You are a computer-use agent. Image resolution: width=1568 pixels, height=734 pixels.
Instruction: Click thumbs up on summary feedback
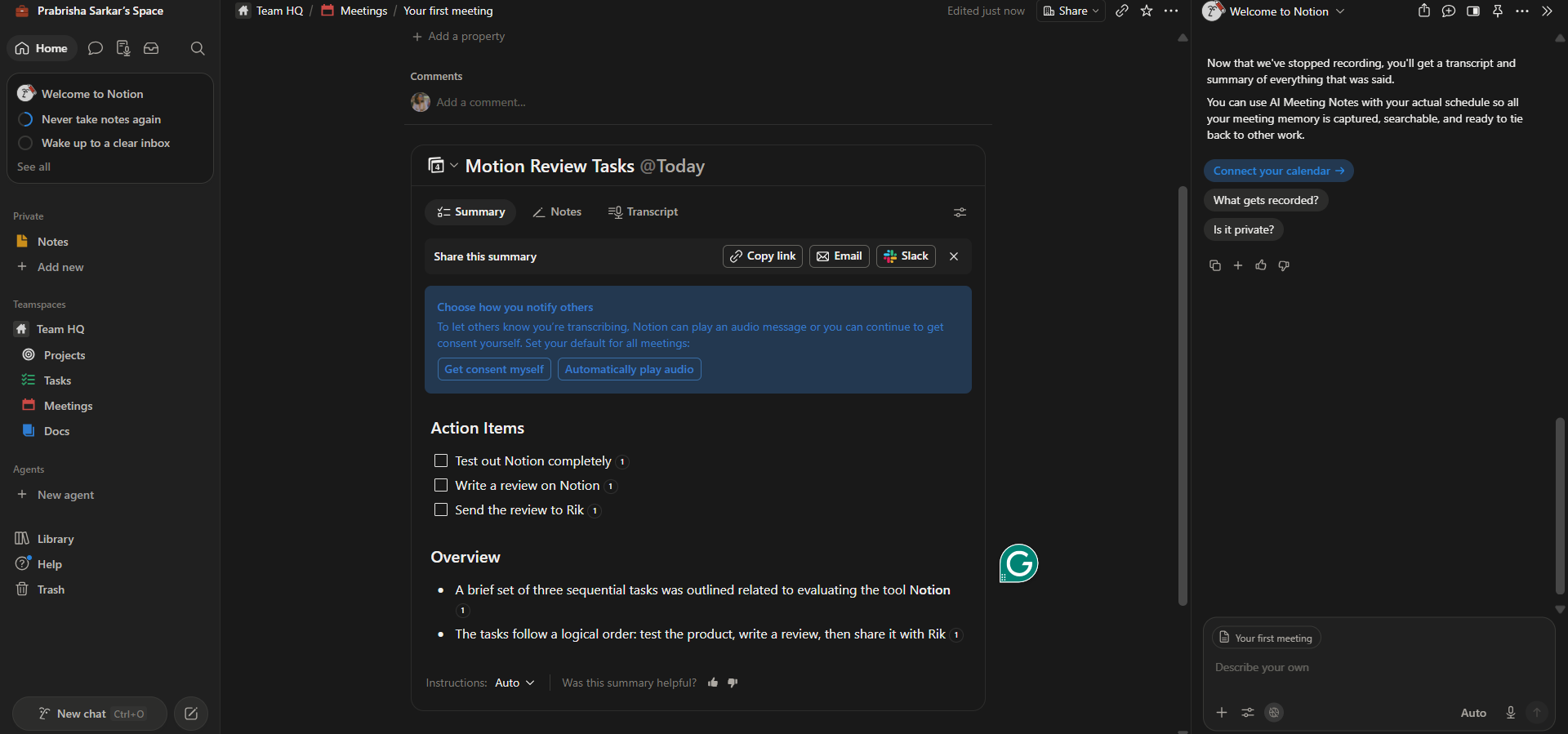713,683
